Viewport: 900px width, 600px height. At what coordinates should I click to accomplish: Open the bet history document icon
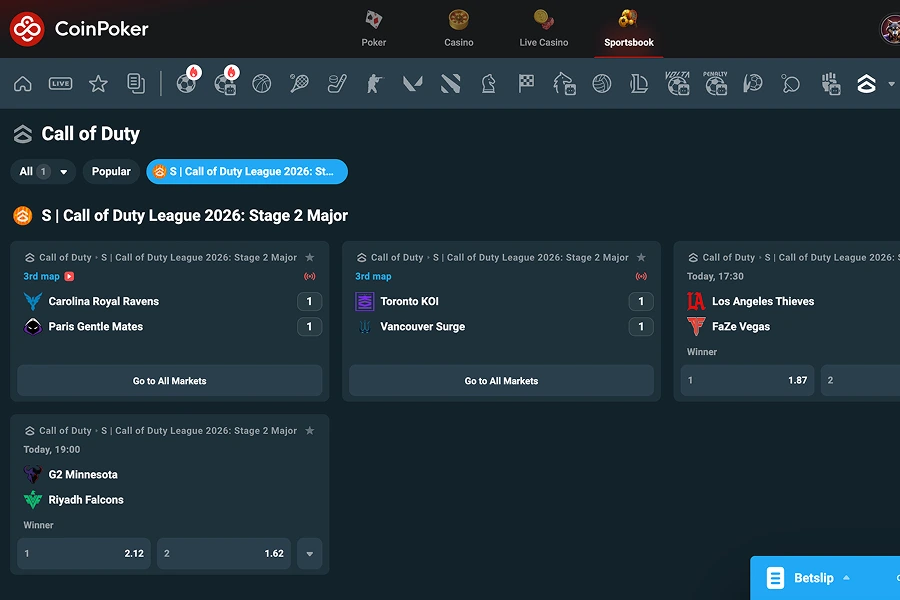click(136, 84)
